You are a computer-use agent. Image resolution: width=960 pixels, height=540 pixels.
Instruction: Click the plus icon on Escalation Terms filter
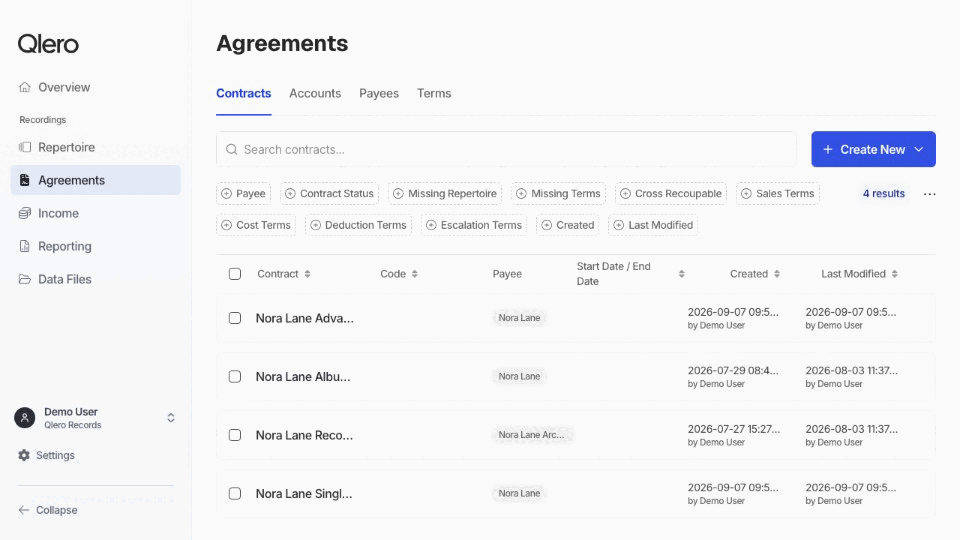point(431,225)
